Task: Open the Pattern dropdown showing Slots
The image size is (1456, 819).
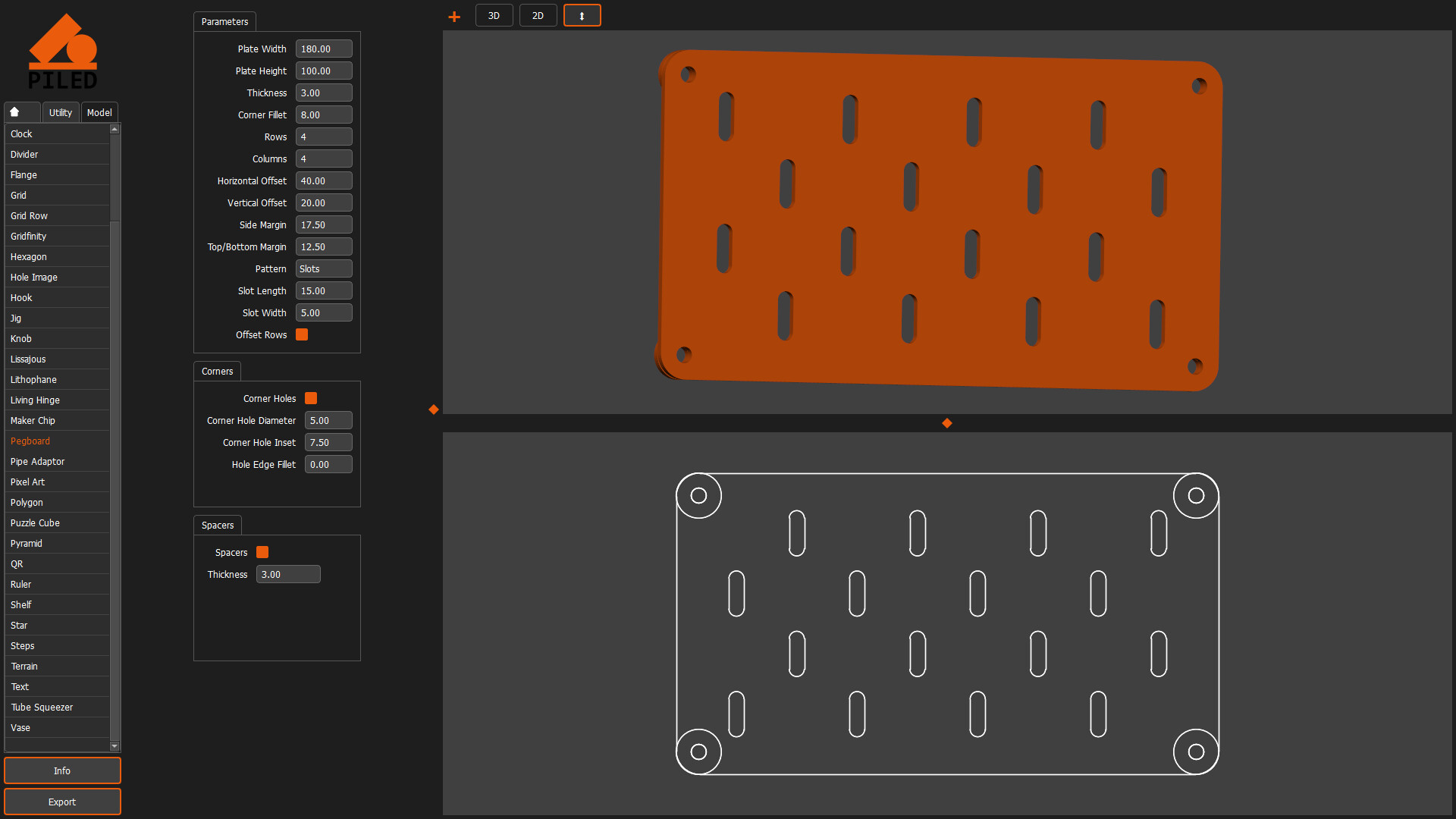Action: point(324,268)
